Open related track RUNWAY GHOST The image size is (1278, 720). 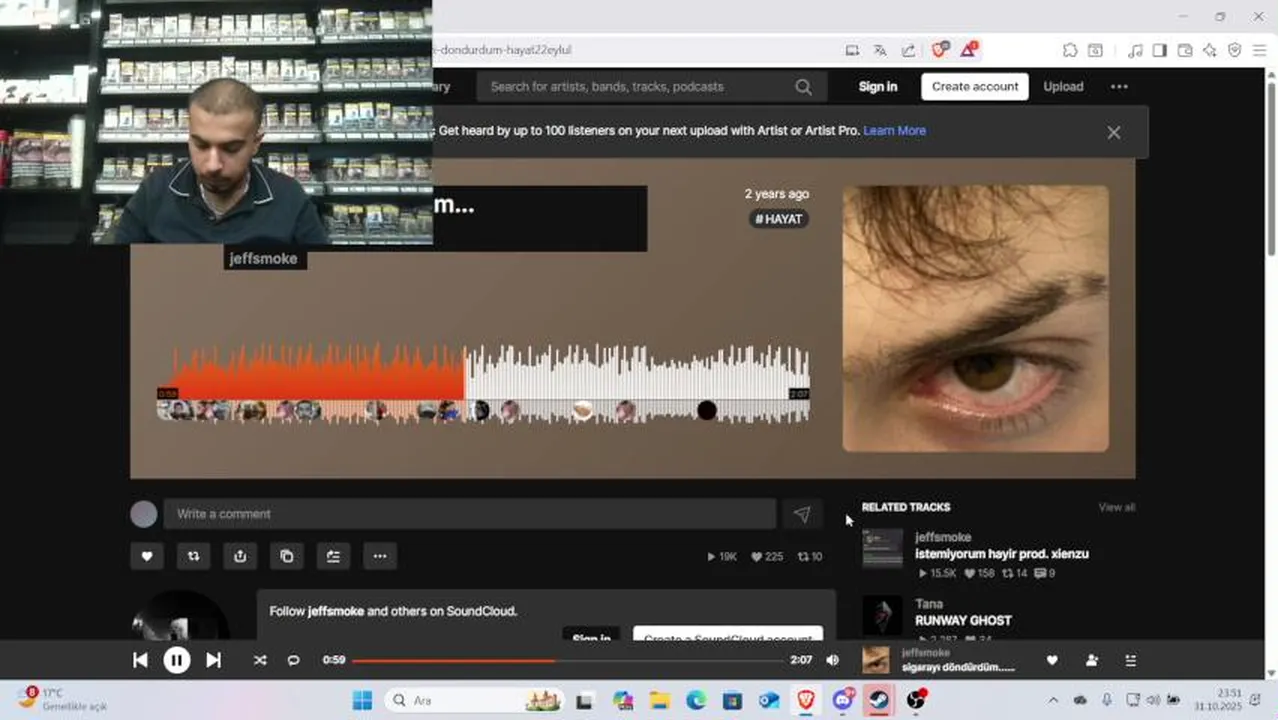963,621
